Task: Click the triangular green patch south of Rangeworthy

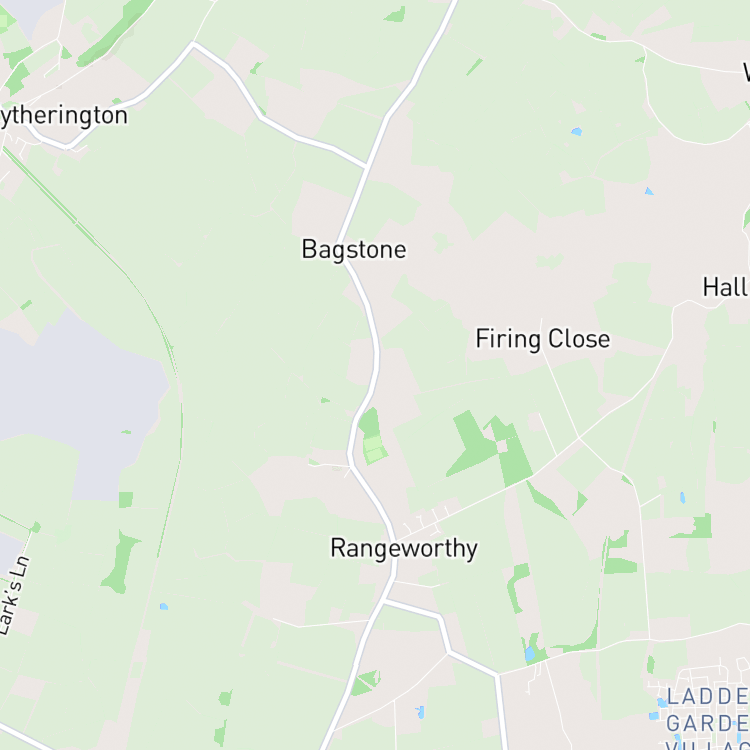Action: (366, 683)
